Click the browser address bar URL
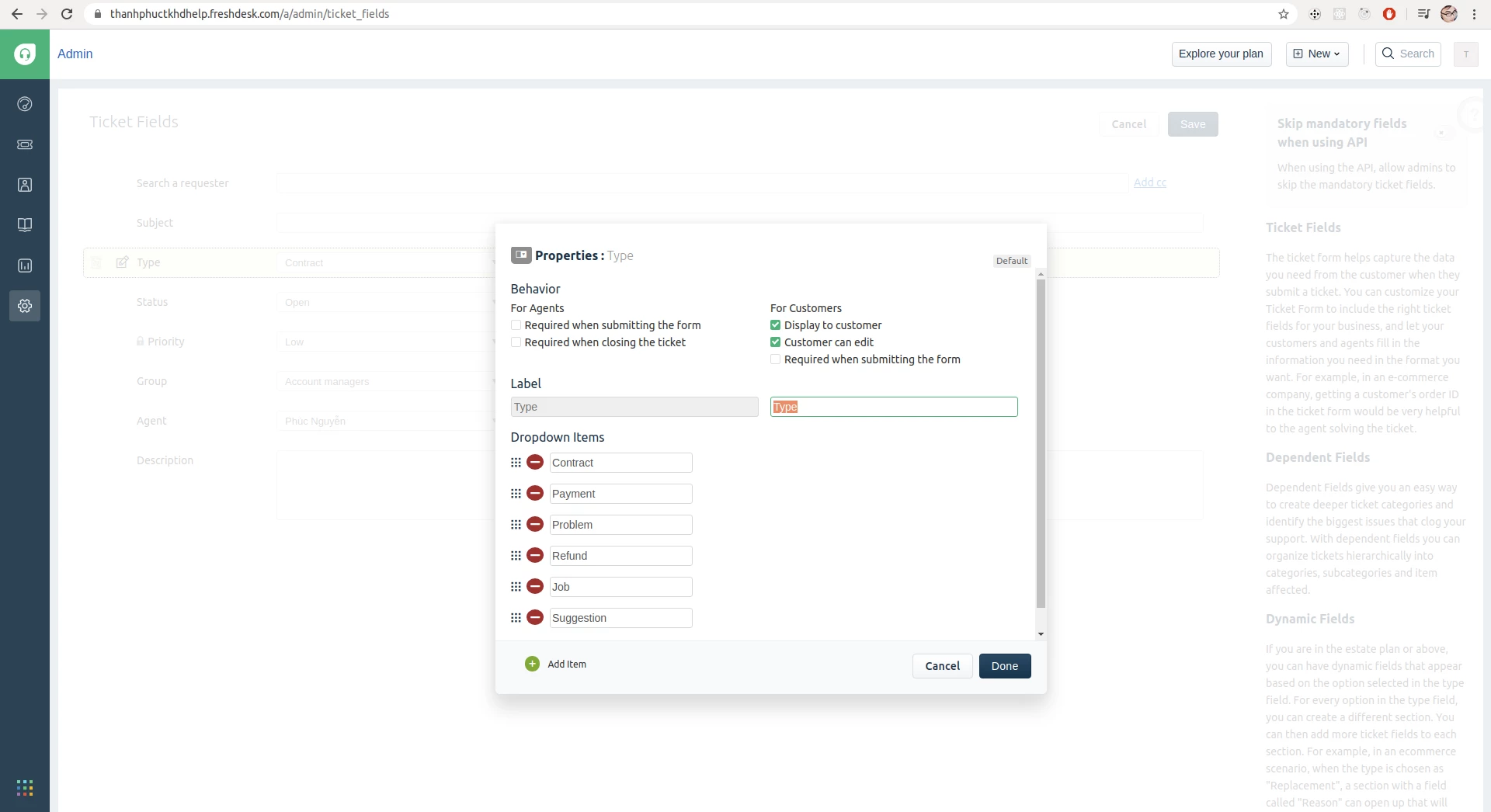The width and height of the screenshot is (1491, 812). click(249, 14)
